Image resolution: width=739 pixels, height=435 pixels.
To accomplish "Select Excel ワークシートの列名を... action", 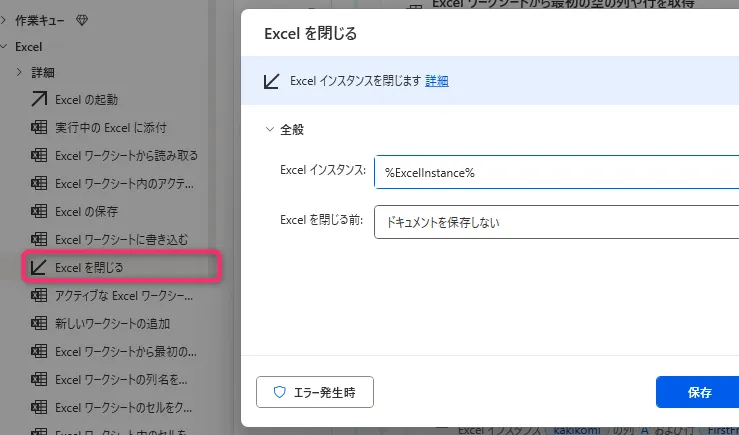I will pyautogui.click(x=124, y=379).
